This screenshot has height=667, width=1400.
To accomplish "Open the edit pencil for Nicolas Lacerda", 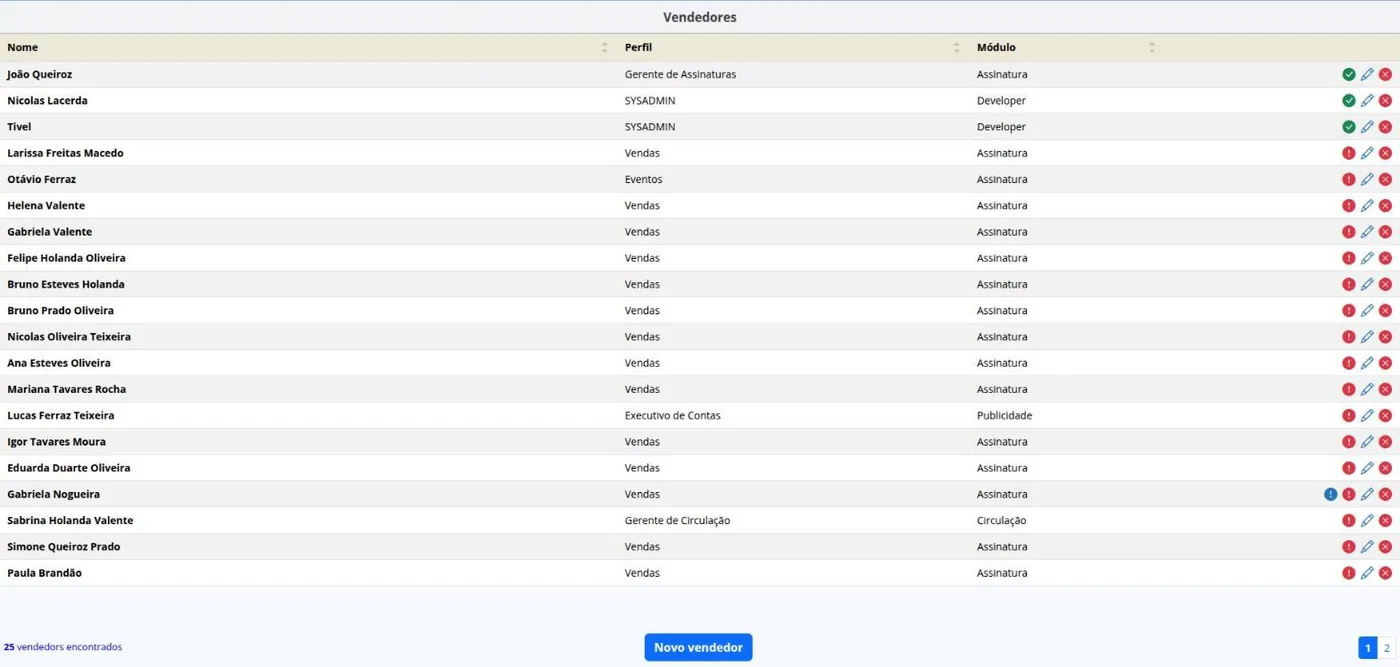I will (1367, 100).
